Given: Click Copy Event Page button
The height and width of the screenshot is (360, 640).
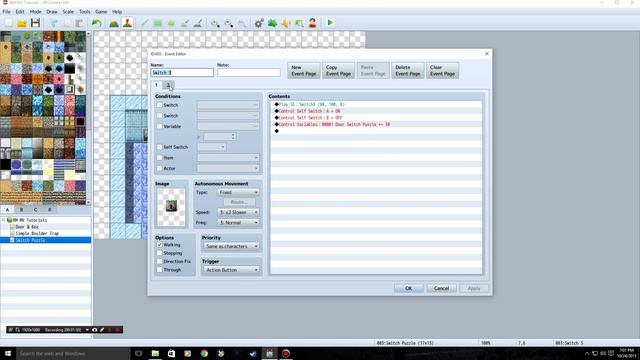Looking at the screenshot, I should (338, 71).
